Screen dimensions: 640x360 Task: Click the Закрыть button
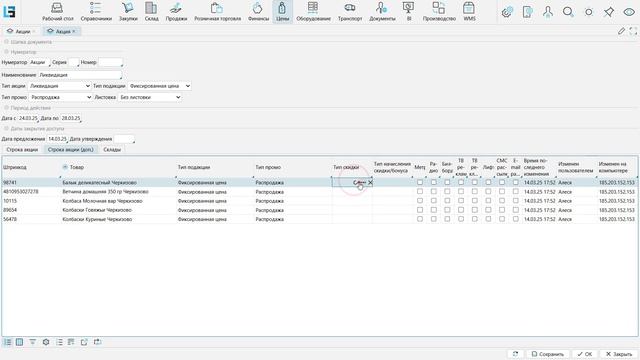(619, 354)
